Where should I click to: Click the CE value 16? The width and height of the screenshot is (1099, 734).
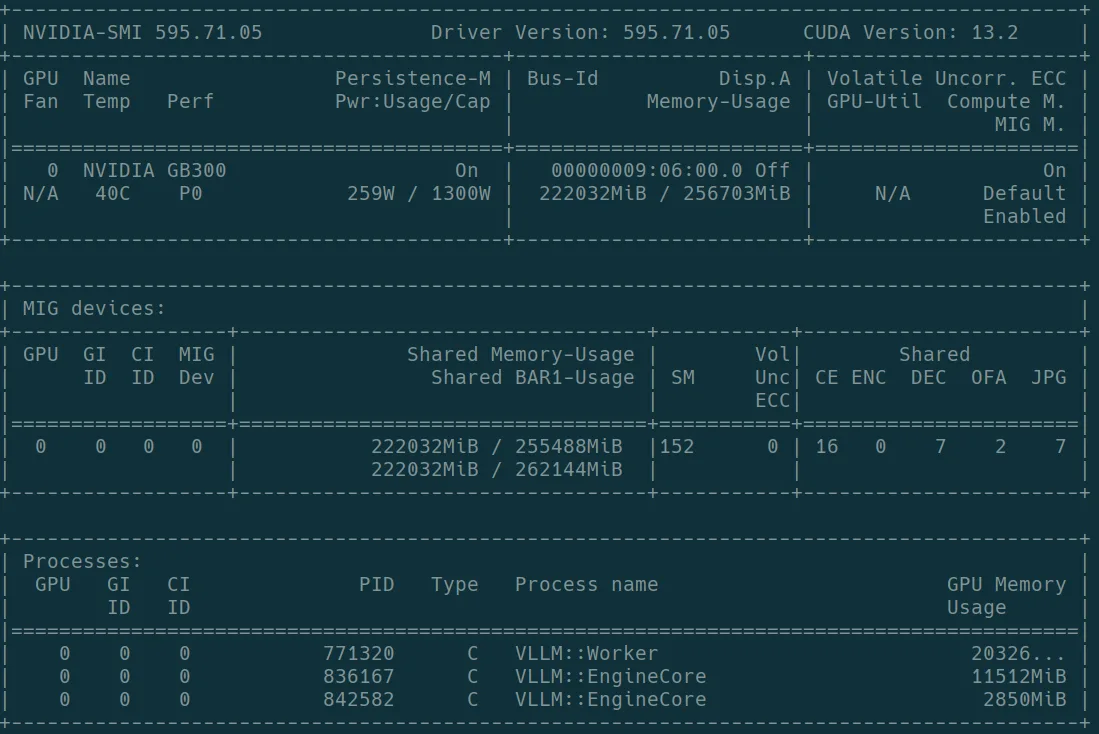(x=826, y=447)
